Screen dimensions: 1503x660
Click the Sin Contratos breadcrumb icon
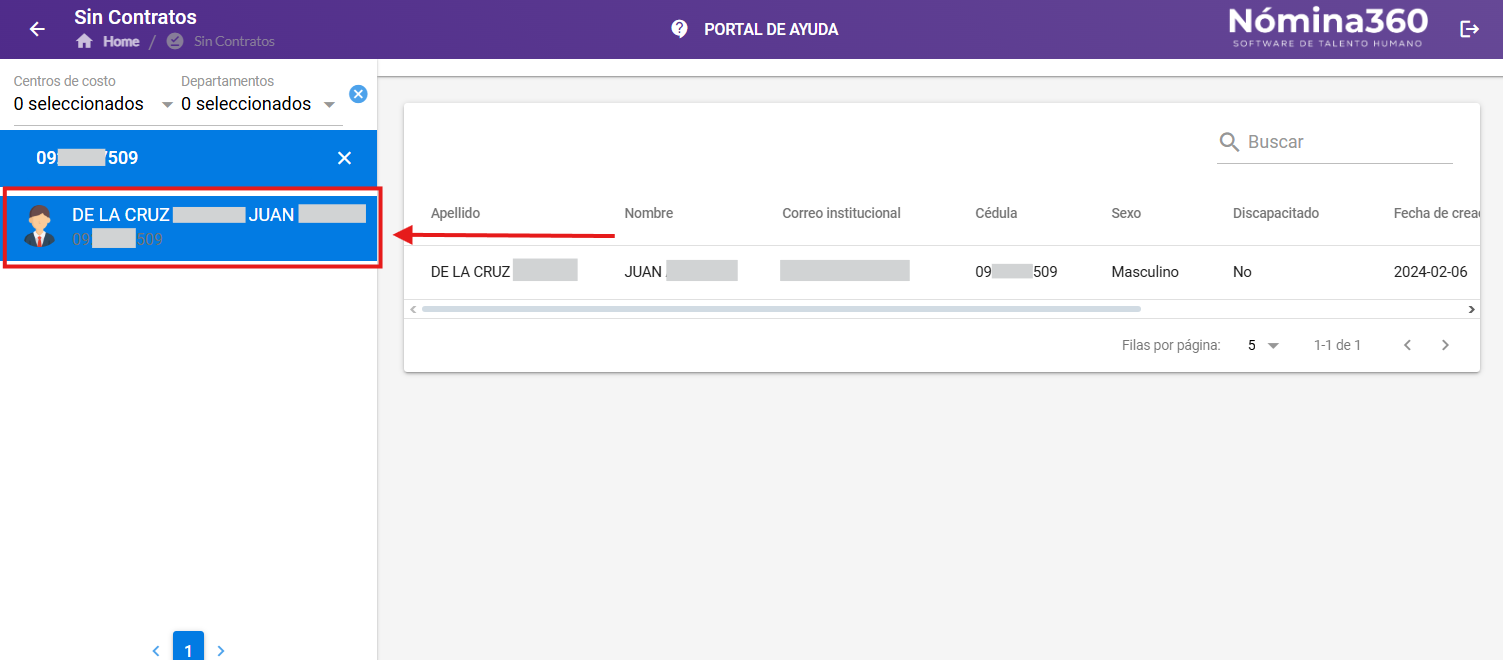click(x=175, y=41)
